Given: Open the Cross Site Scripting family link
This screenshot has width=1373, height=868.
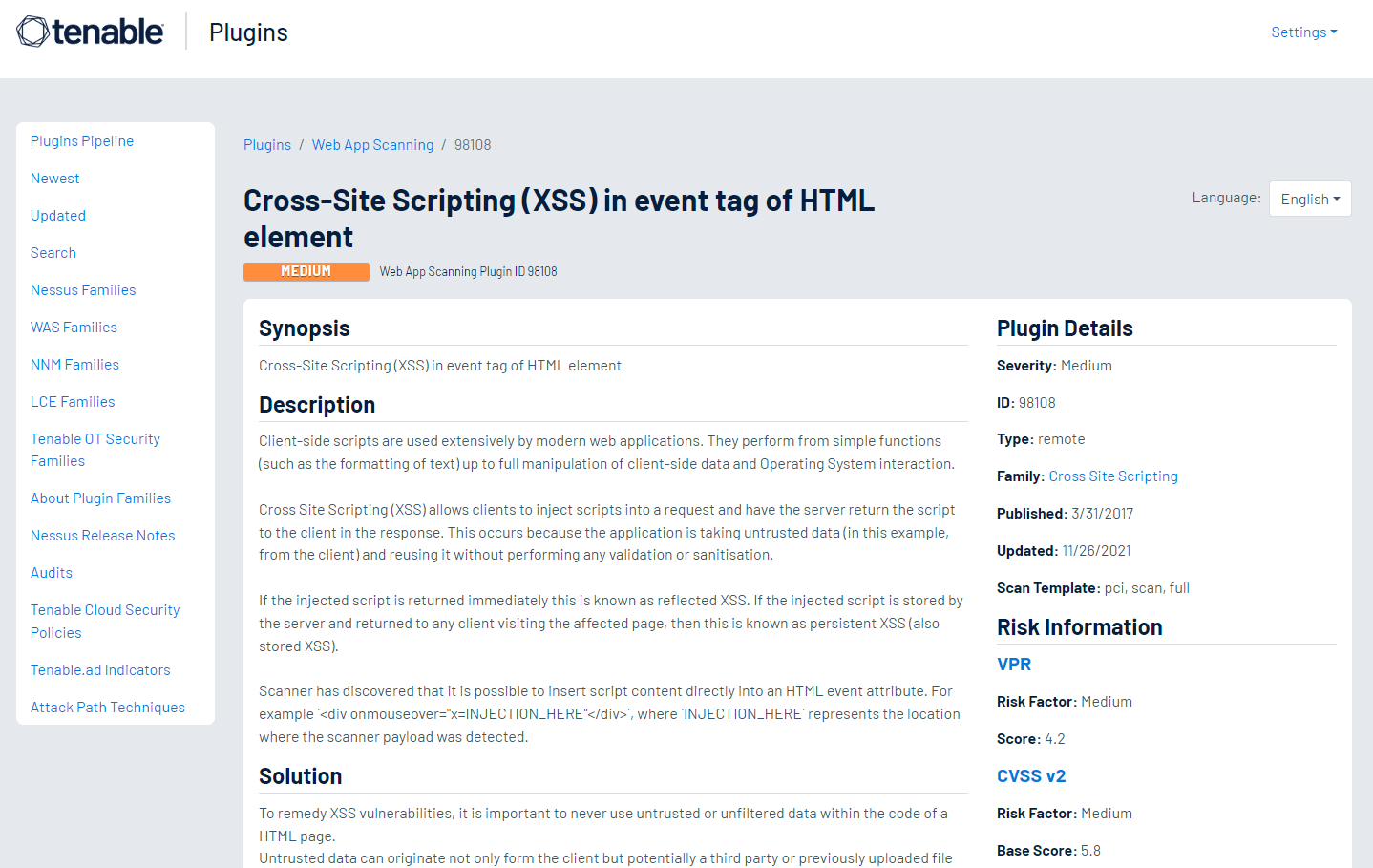Looking at the screenshot, I should point(1113,476).
